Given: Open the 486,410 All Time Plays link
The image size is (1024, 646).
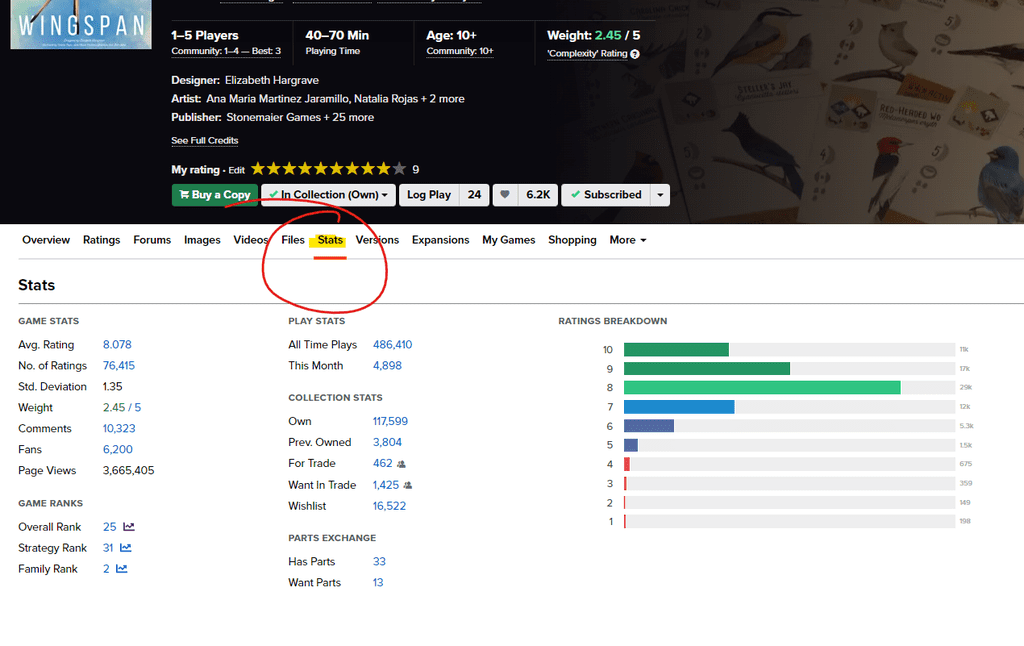Looking at the screenshot, I should point(392,344).
